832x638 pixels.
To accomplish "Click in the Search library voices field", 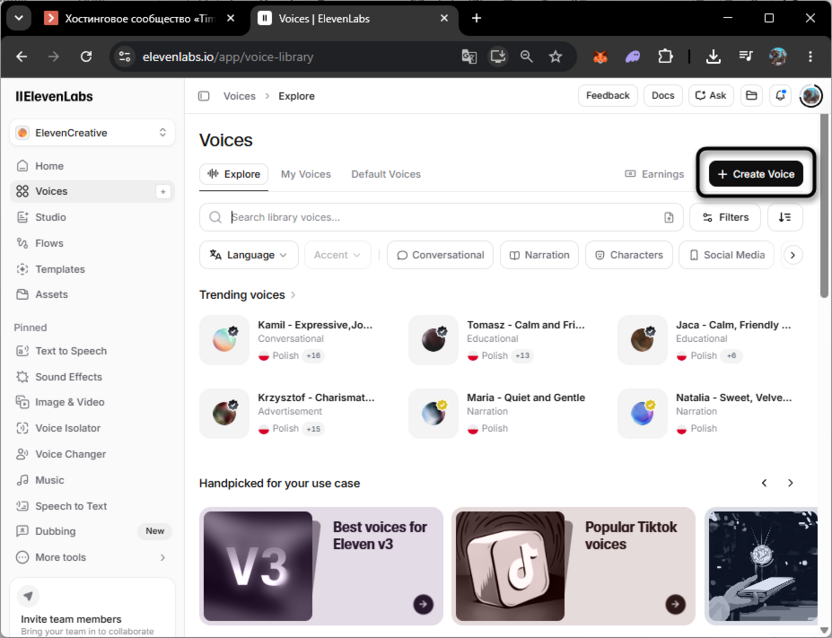I will (441, 217).
